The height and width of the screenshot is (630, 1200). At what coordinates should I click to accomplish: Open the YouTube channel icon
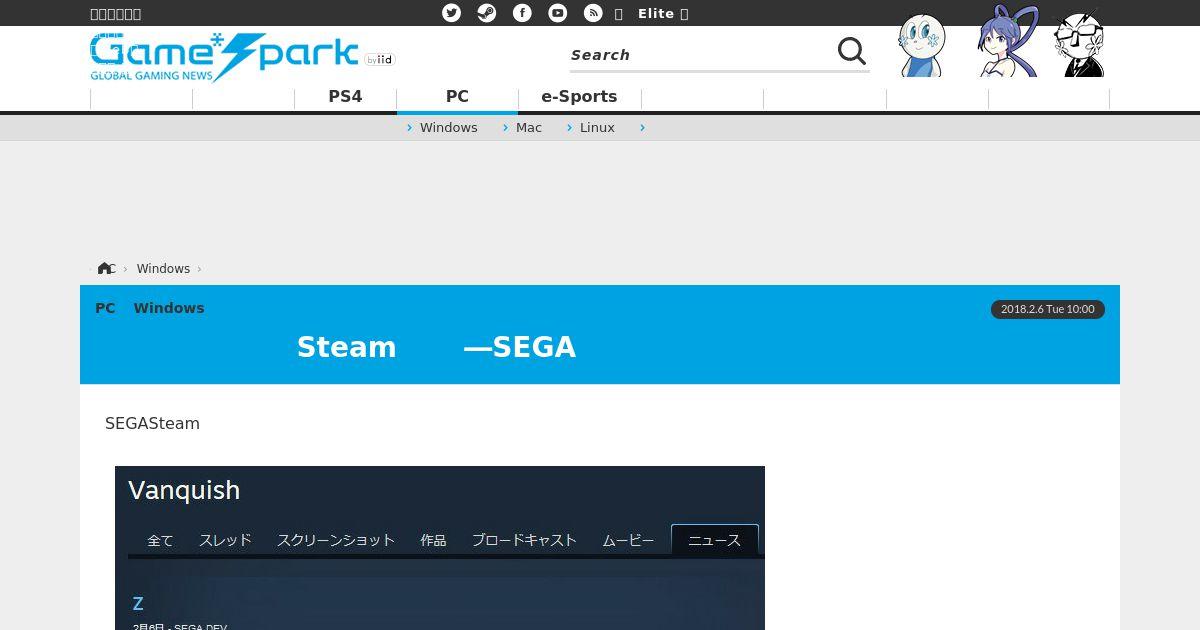558,13
